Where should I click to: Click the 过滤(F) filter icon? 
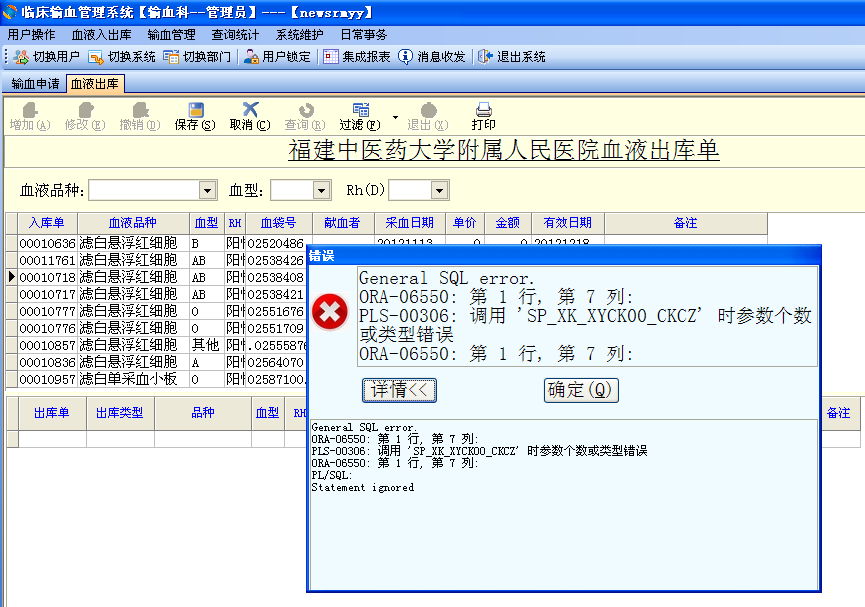tap(361, 109)
